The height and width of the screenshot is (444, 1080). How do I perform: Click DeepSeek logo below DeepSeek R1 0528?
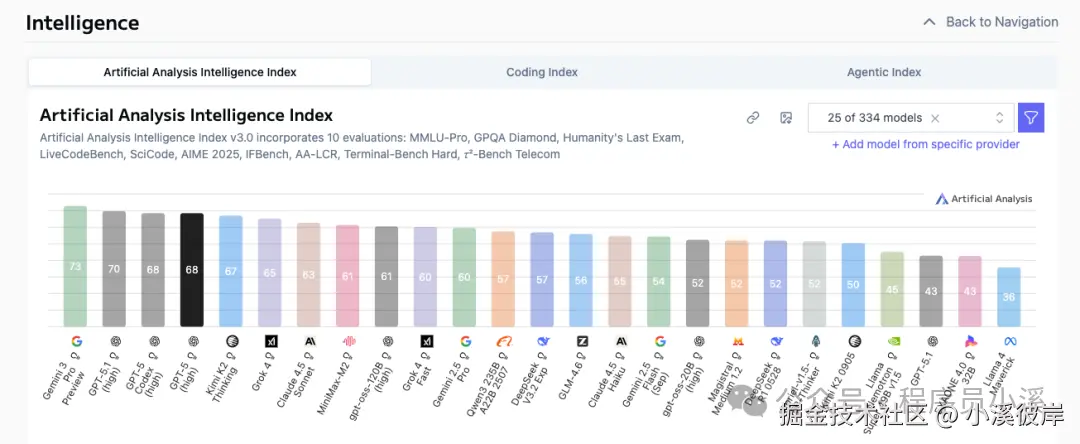coord(776,341)
